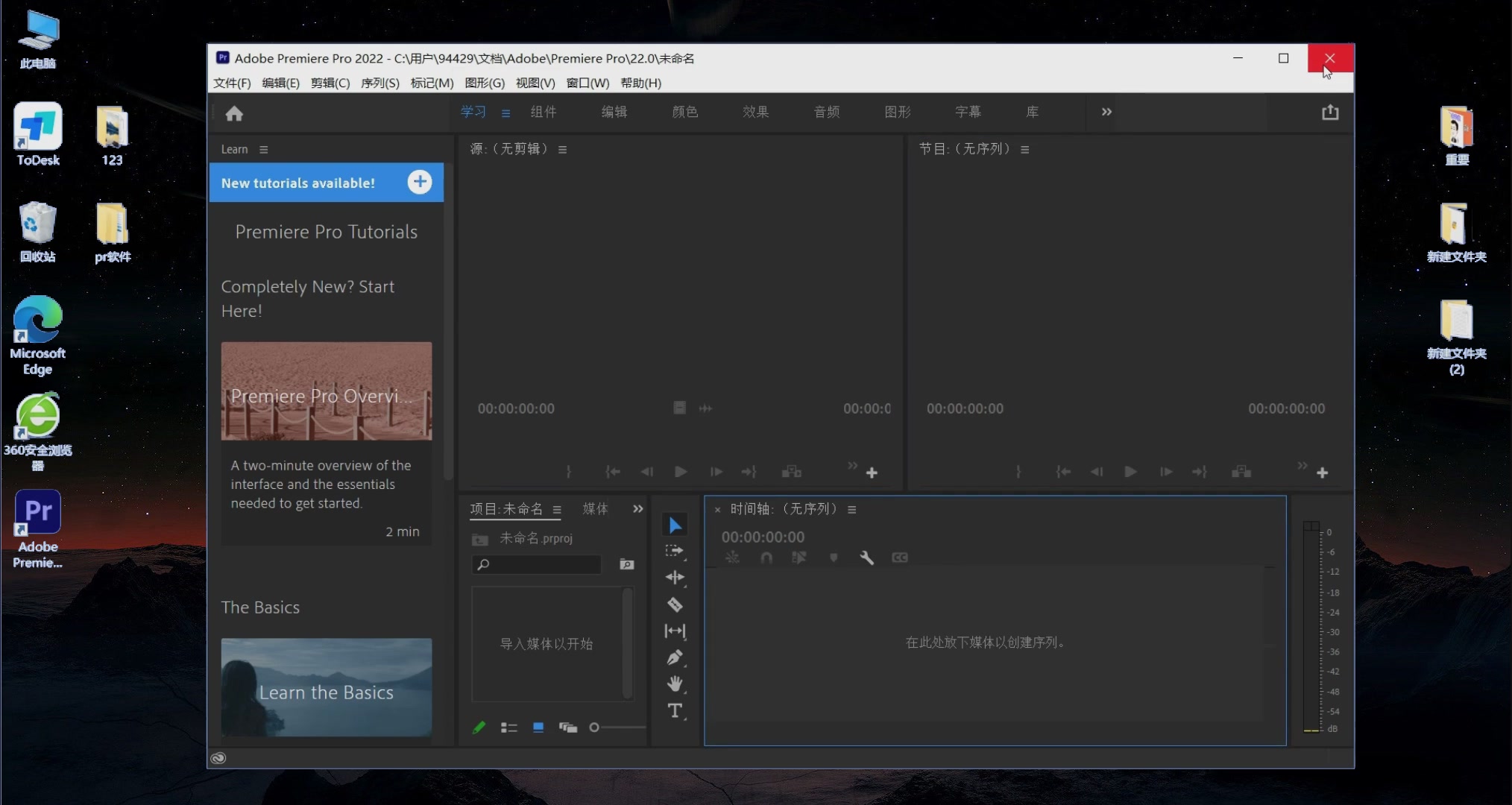Switch to the 字幕 workspace

point(968,112)
